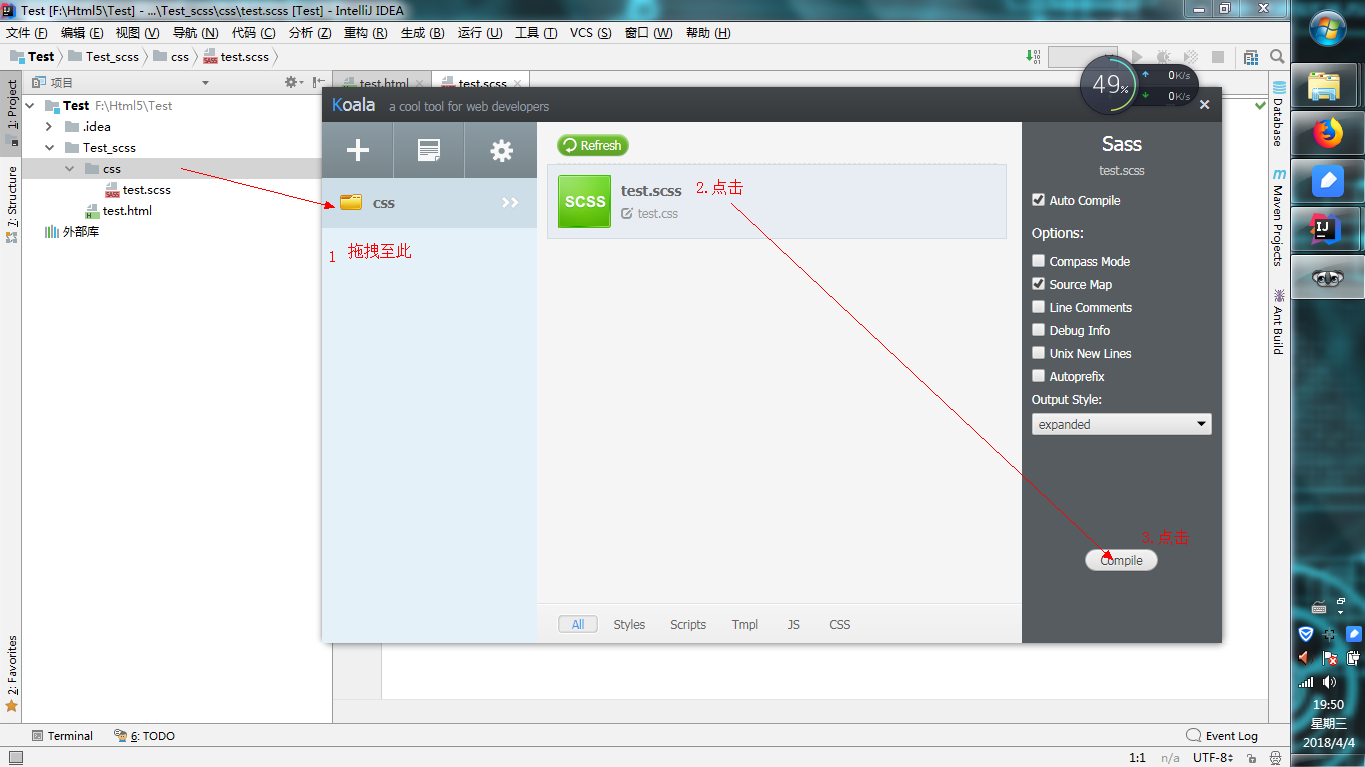Open the Database tool window
This screenshot has width=1365, height=767.
(1277, 114)
